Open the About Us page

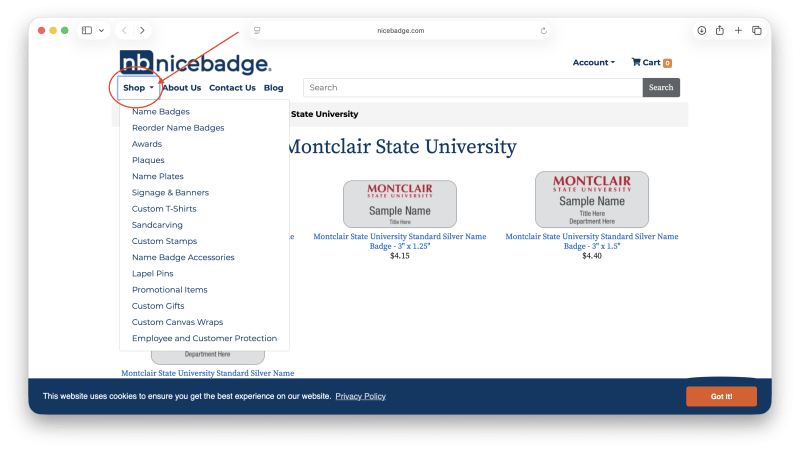[x=182, y=88]
